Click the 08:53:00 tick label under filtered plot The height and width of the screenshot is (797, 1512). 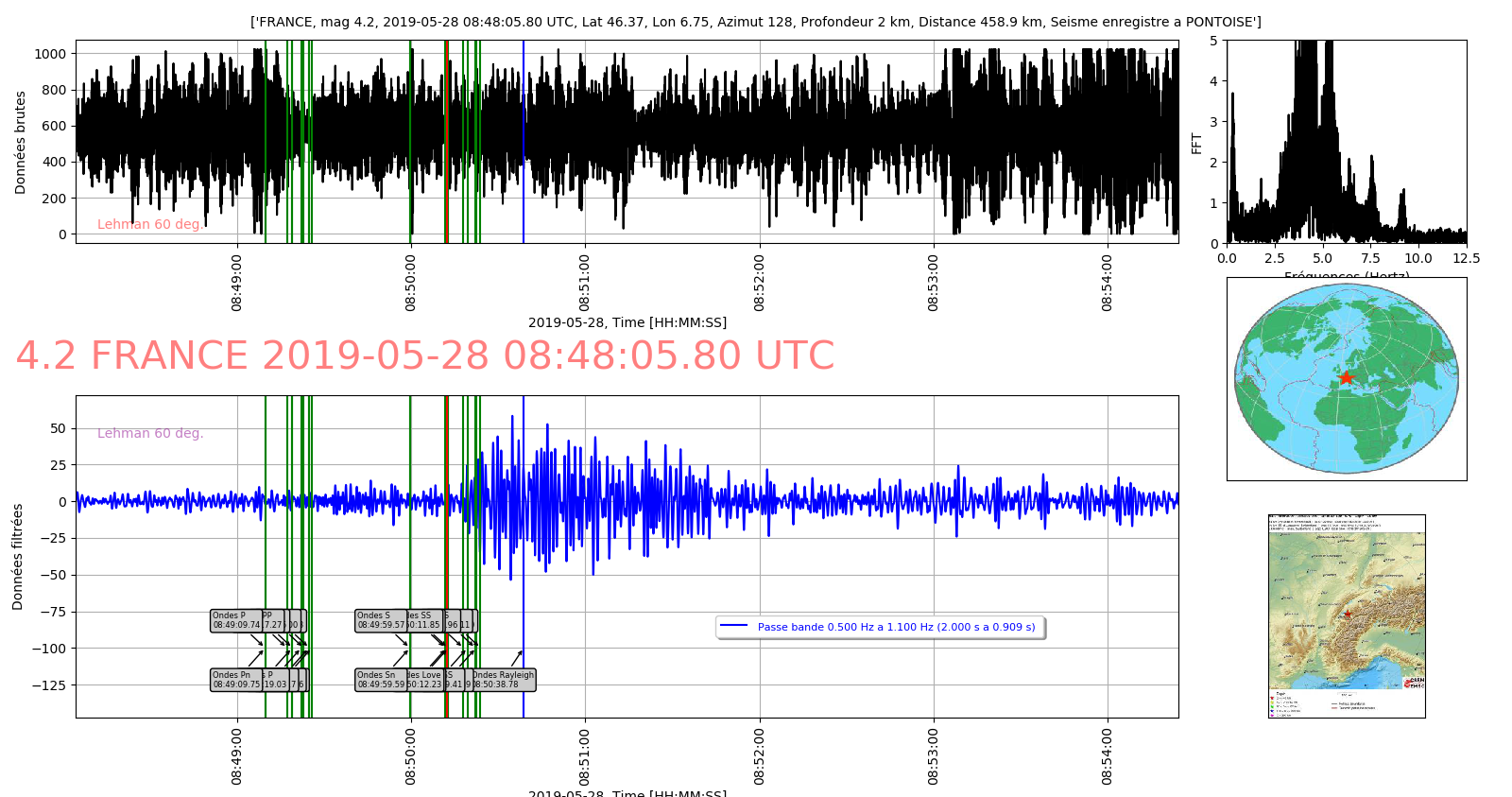[x=934, y=755]
